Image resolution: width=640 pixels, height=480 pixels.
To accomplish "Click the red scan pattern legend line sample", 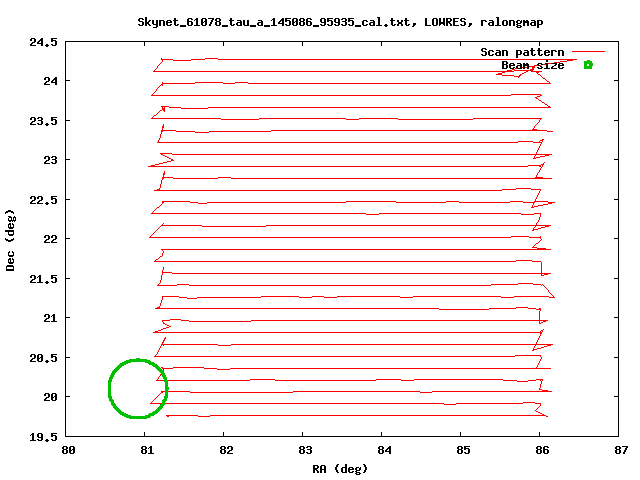I will coord(588,52).
